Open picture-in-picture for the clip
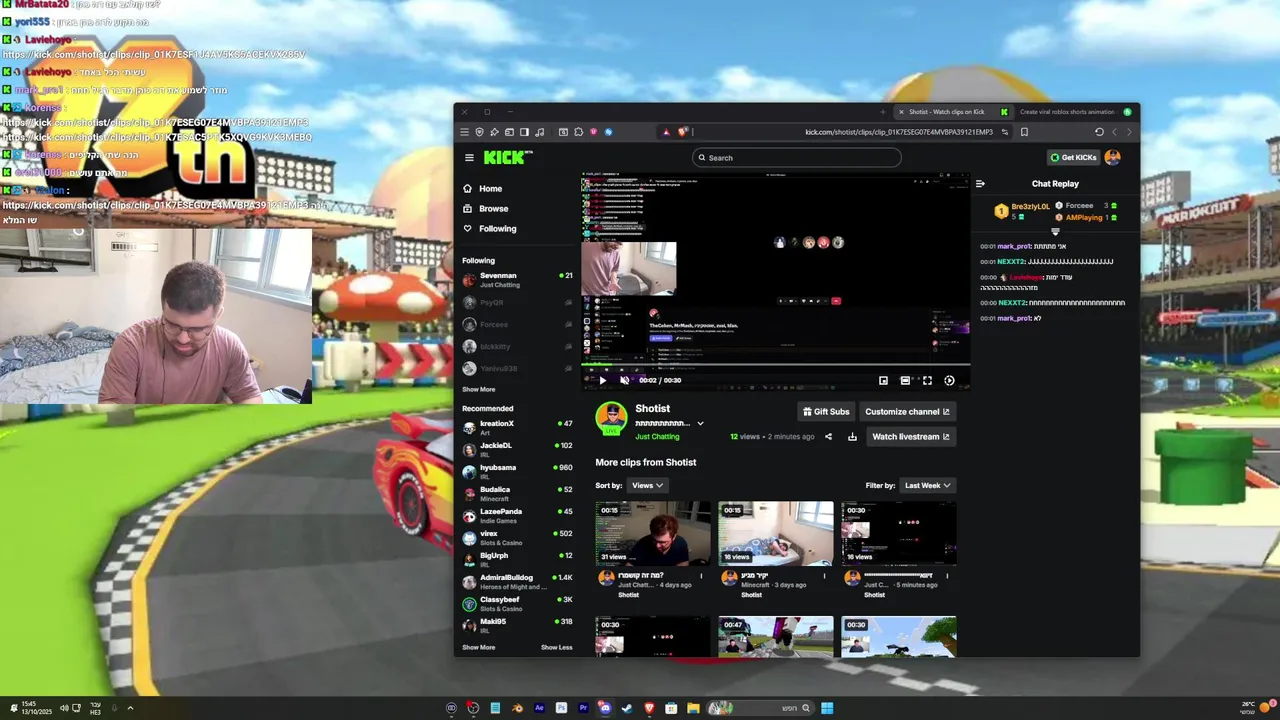Image resolution: width=1280 pixels, height=720 pixels. pos(883,380)
